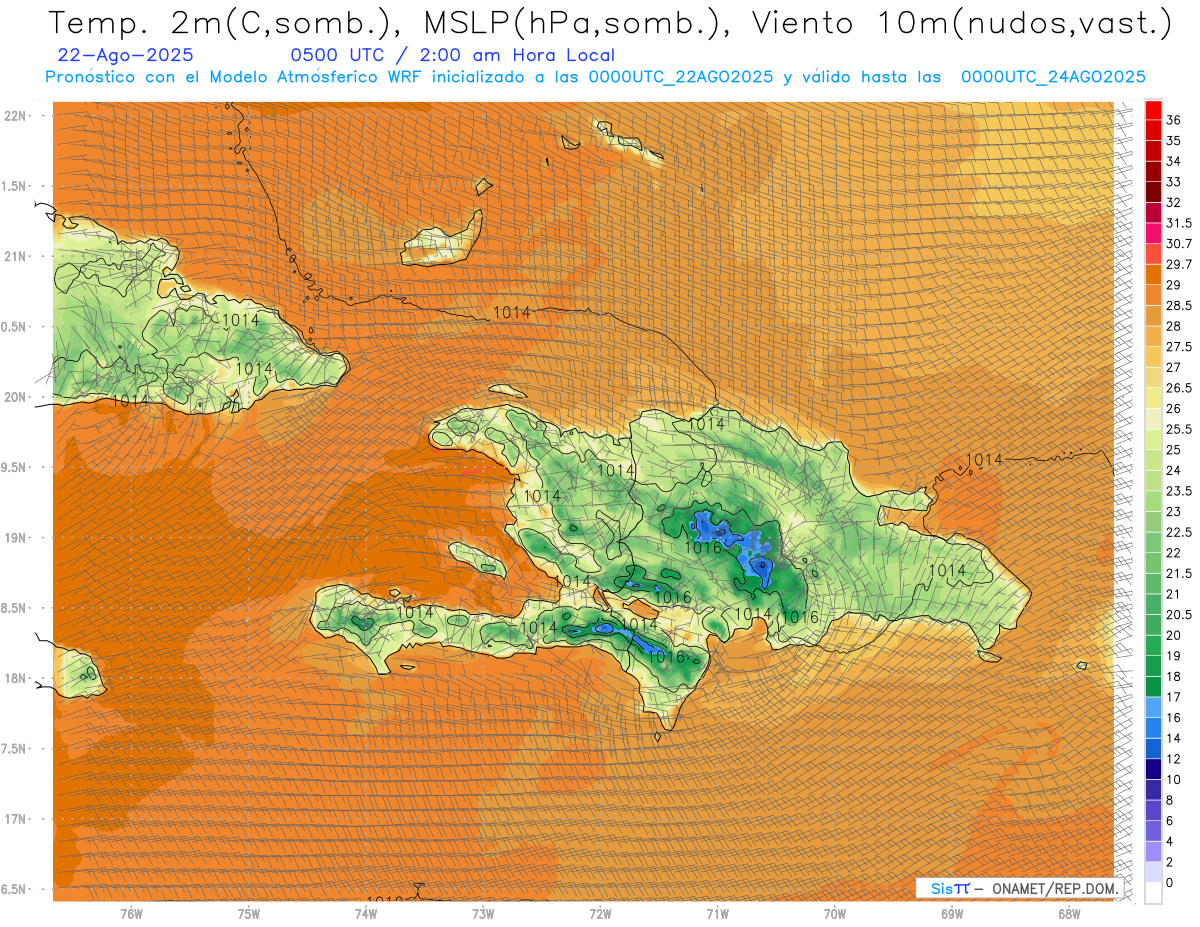1200x927 pixels.
Task: Click latitude tick label '8.5N'
Action: [13, 608]
